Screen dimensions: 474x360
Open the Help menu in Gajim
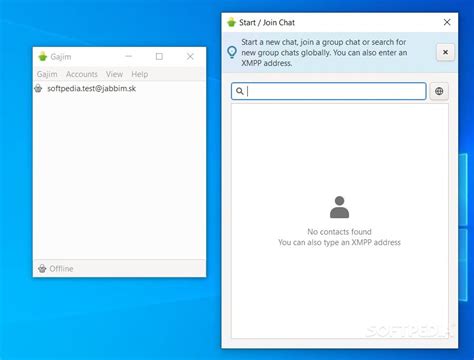pos(140,74)
